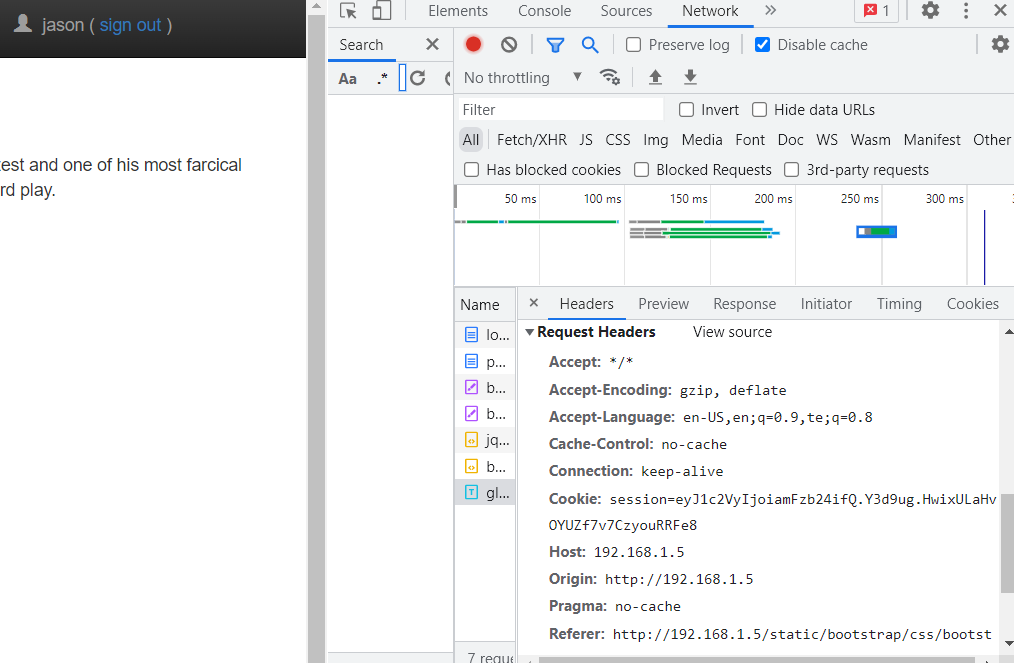Filter requests by Doc
The image size is (1014, 663).
pos(790,140)
